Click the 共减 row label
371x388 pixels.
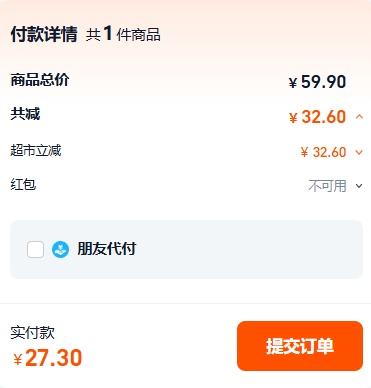[x=25, y=114]
